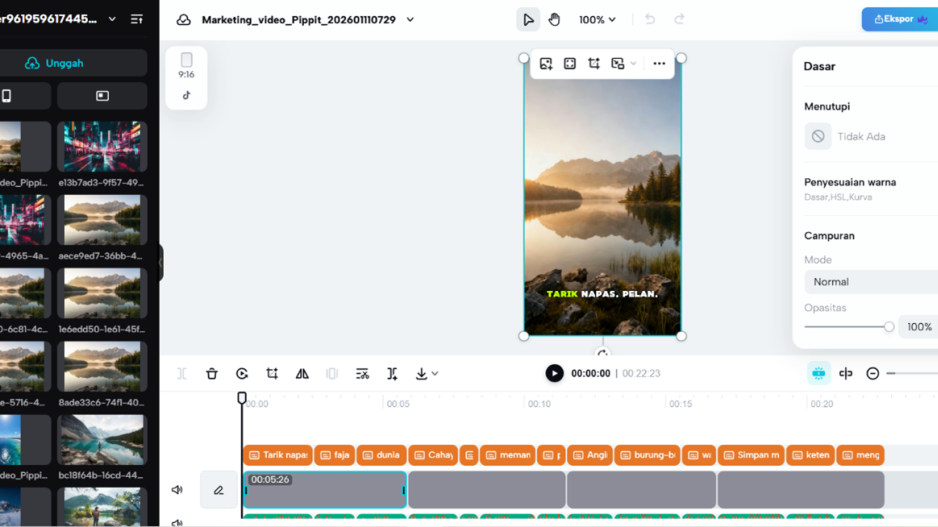
Task: Flip the clip with mirror icon
Action: (x=302, y=374)
